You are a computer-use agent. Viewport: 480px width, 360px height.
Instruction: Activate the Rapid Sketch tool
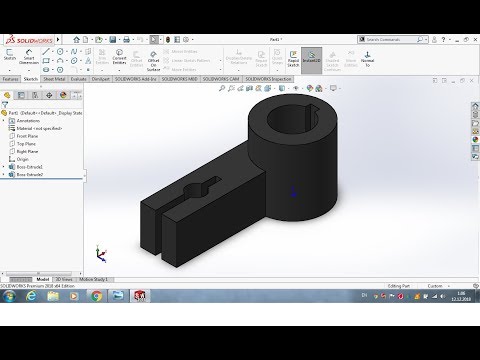coord(293,58)
